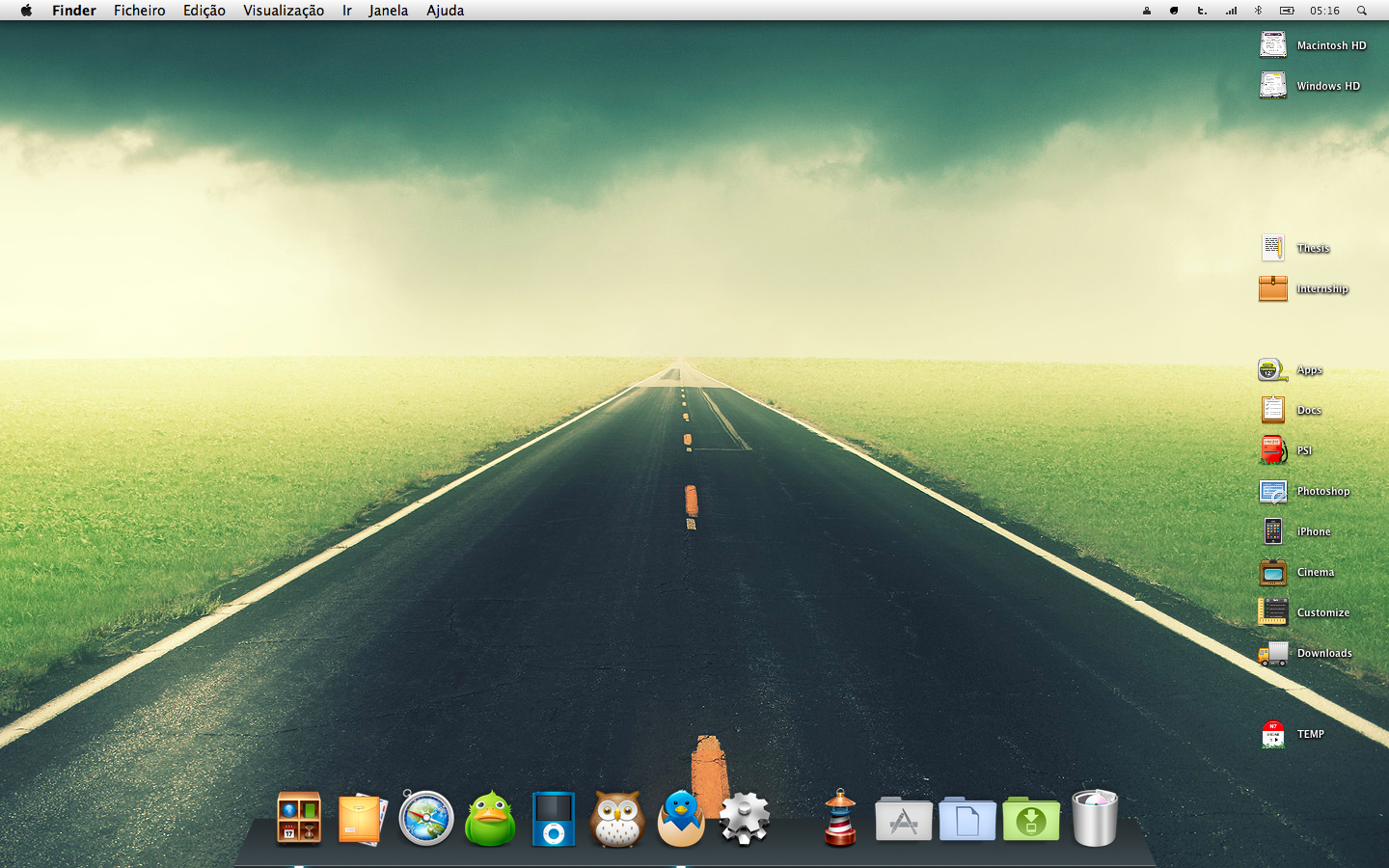Click the Internship label text
Screen dimensions: 1389x868
1322,288
